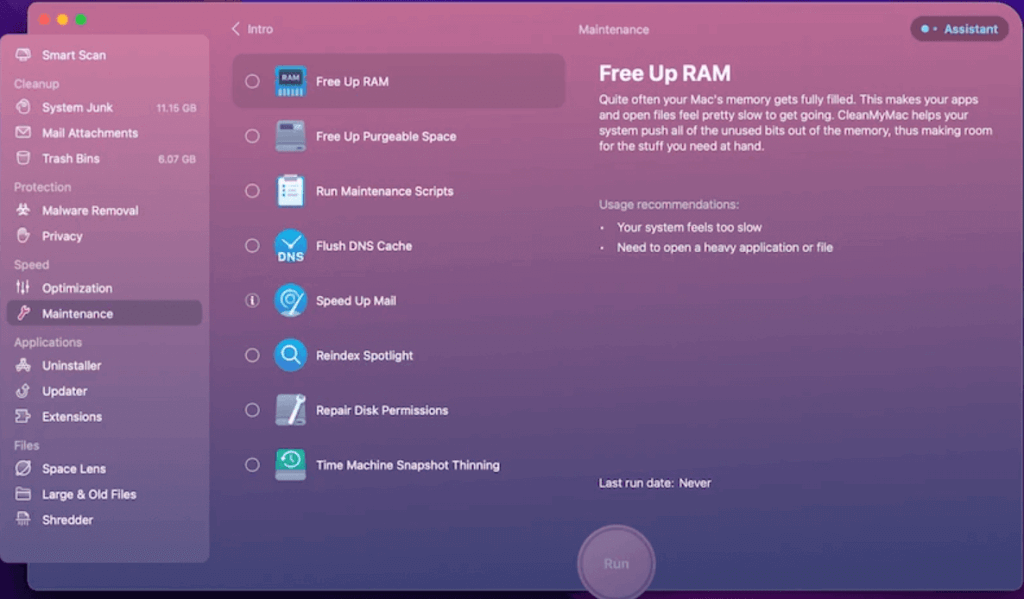The height and width of the screenshot is (599, 1024).
Task: Open the Assistant button
Action: point(959,29)
